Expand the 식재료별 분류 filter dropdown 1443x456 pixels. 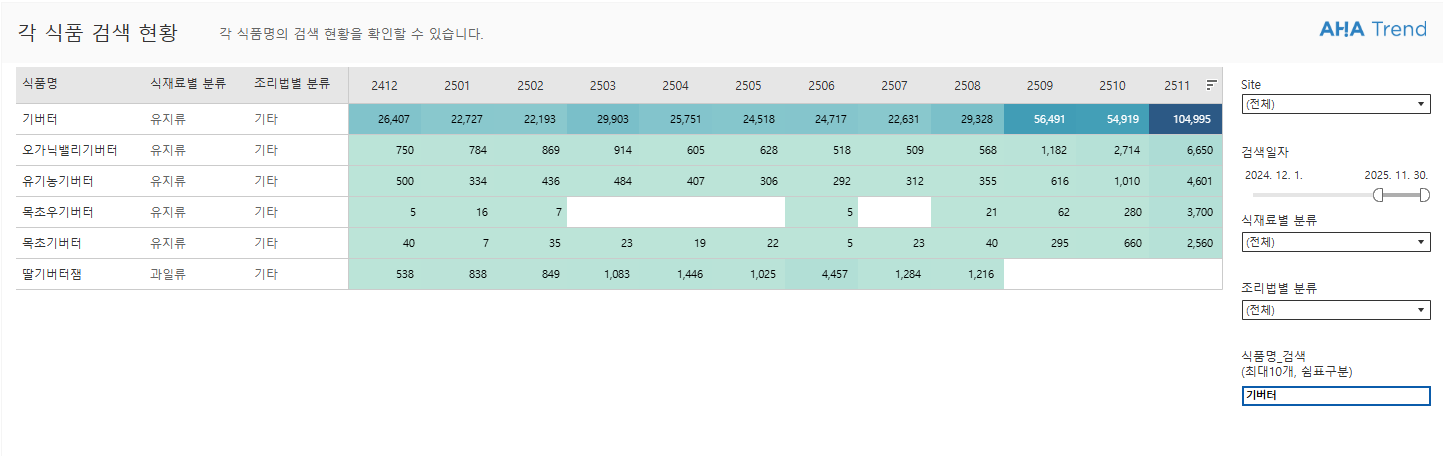pyautogui.click(x=1335, y=242)
